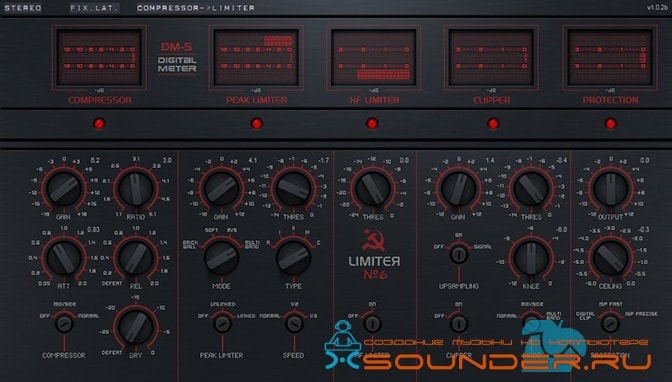Click the -0.3 ceiling value readout

[x=643, y=229]
